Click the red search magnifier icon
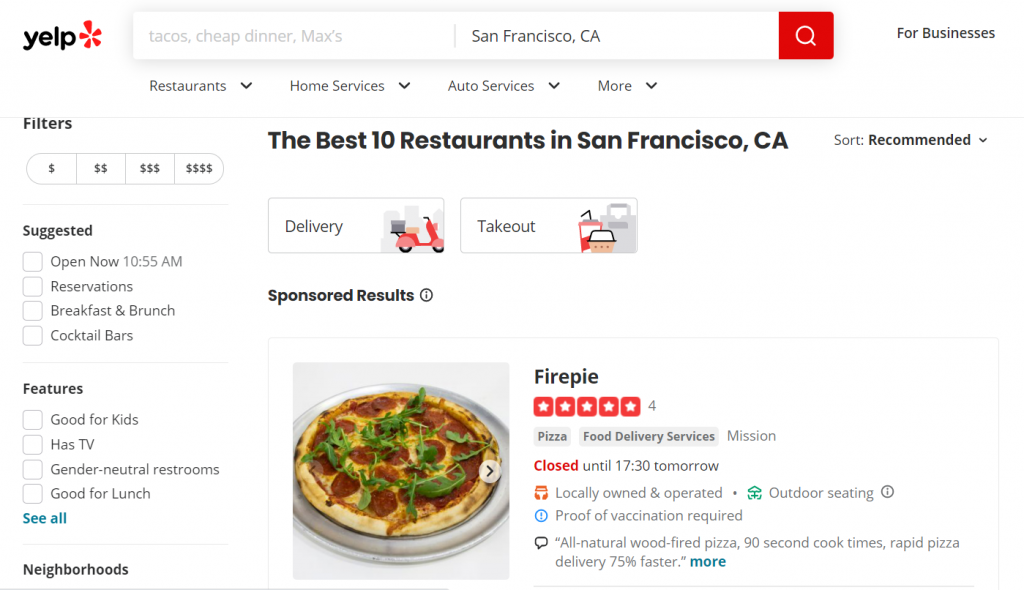This screenshot has width=1024, height=590. pos(805,35)
